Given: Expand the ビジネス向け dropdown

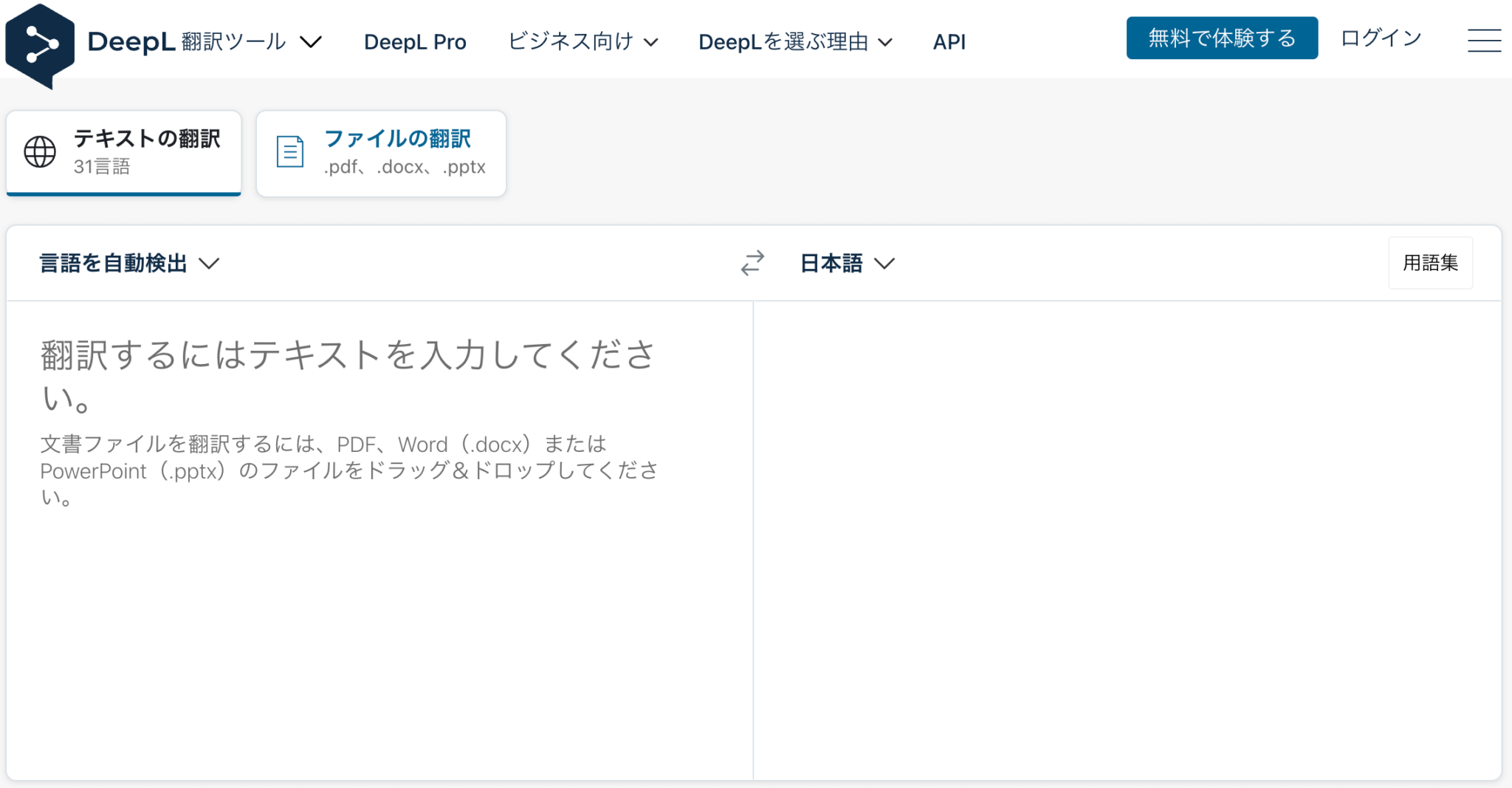Looking at the screenshot, I should pyautogui.click(x=583, y=42).
